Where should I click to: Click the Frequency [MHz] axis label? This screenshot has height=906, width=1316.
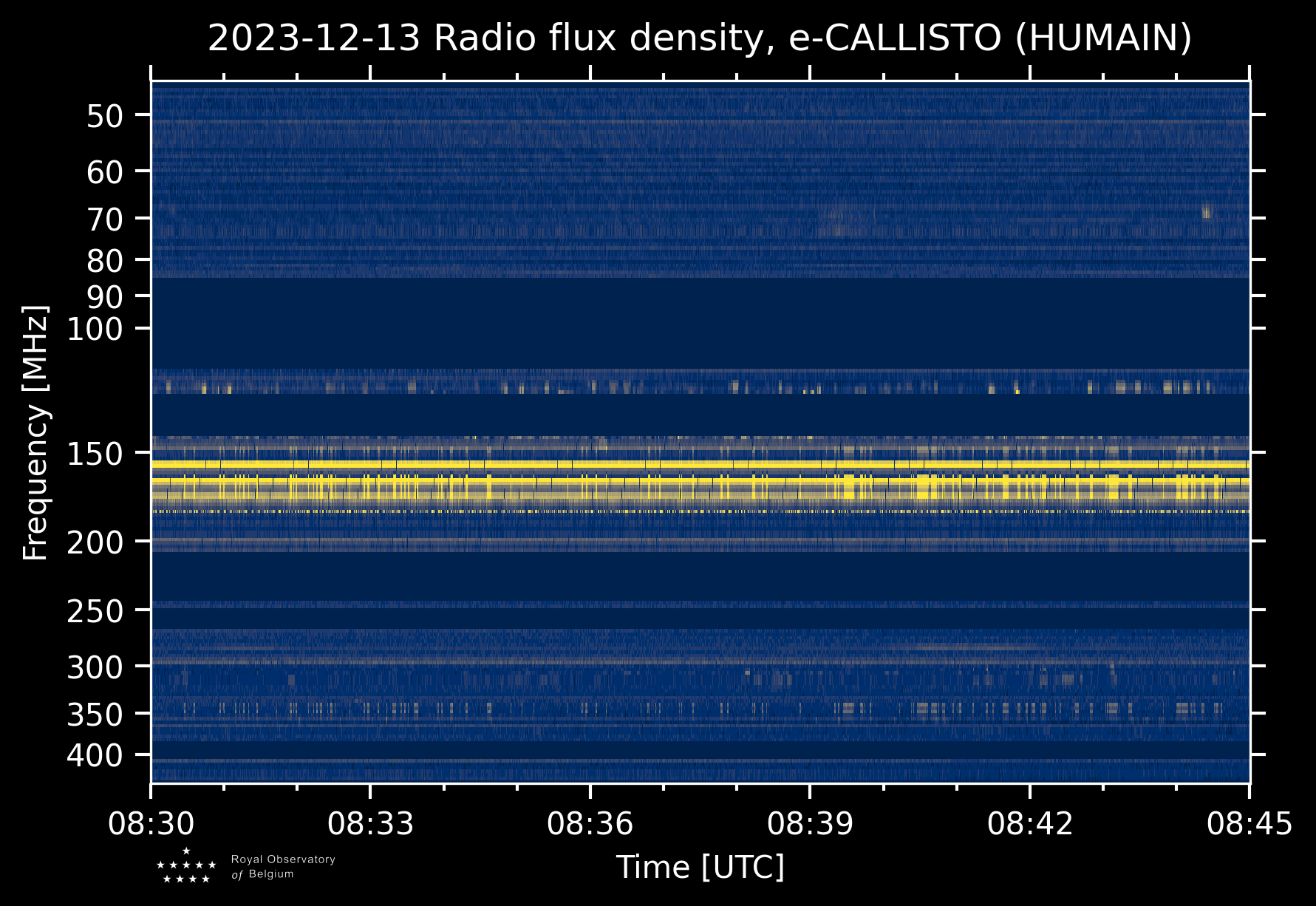(35, 433)
